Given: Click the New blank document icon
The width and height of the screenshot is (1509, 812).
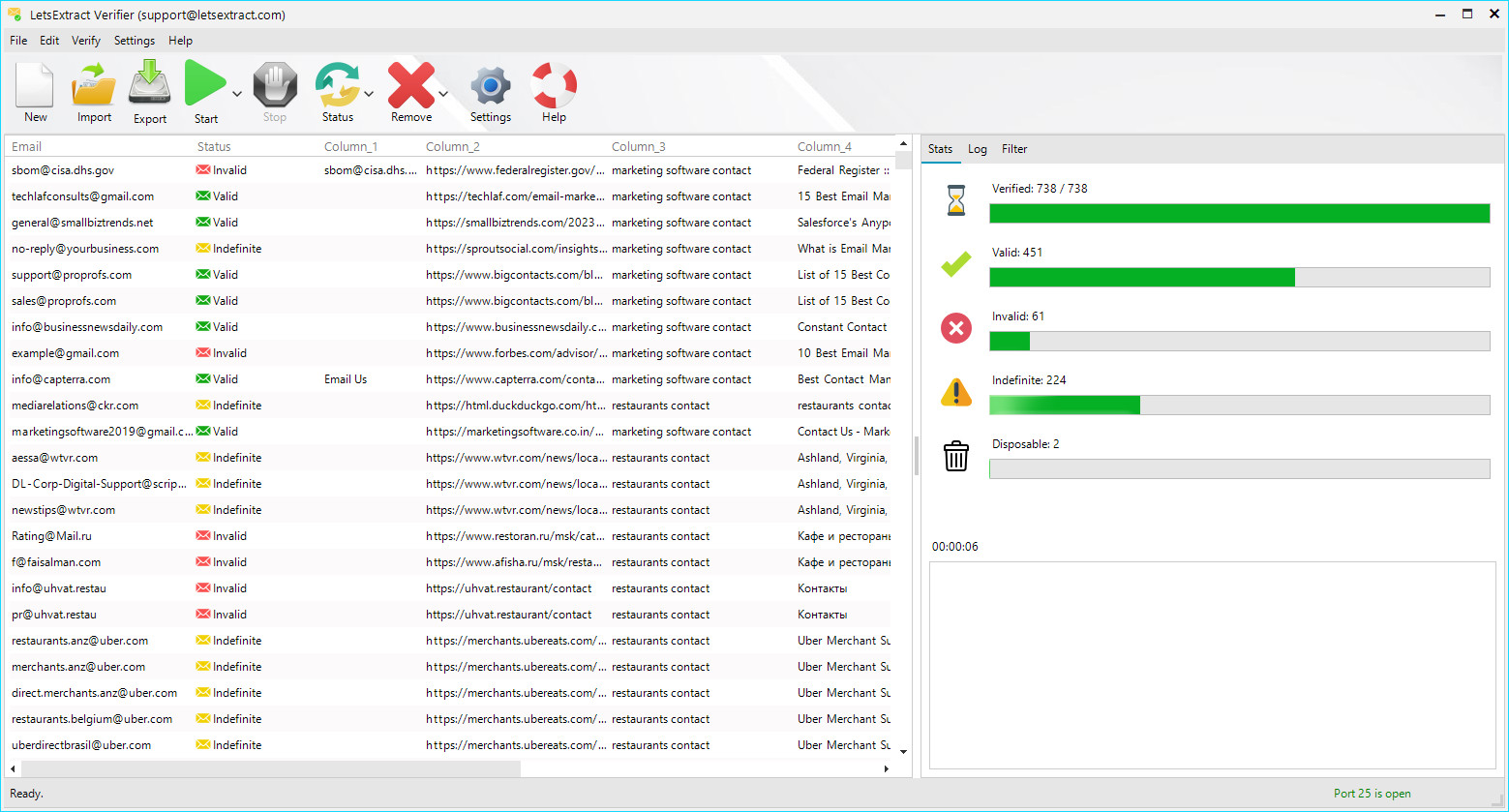Looking at the screenshot, I should click(x=35, y=86).
